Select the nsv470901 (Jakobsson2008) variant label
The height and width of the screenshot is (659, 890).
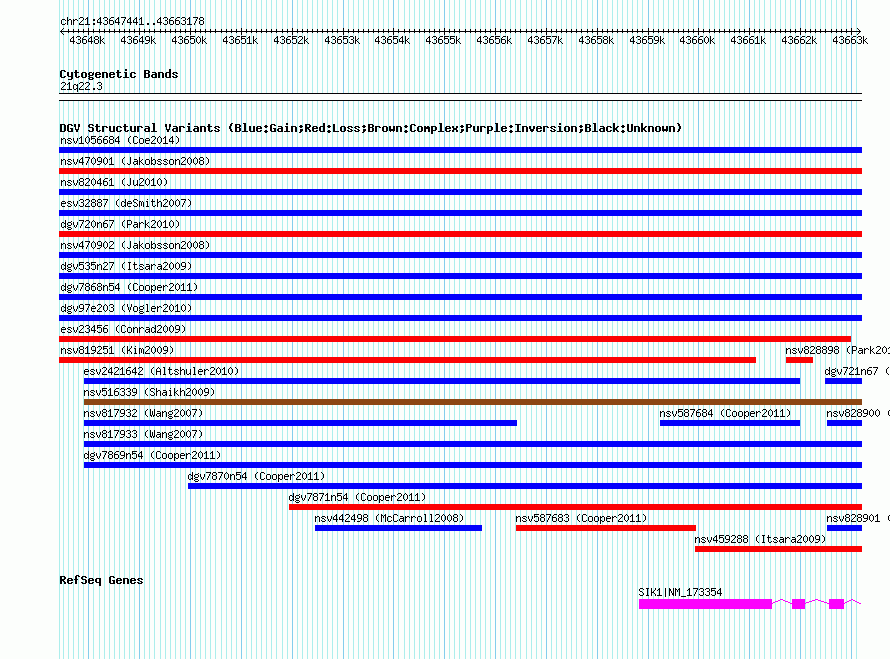point(135,161)
